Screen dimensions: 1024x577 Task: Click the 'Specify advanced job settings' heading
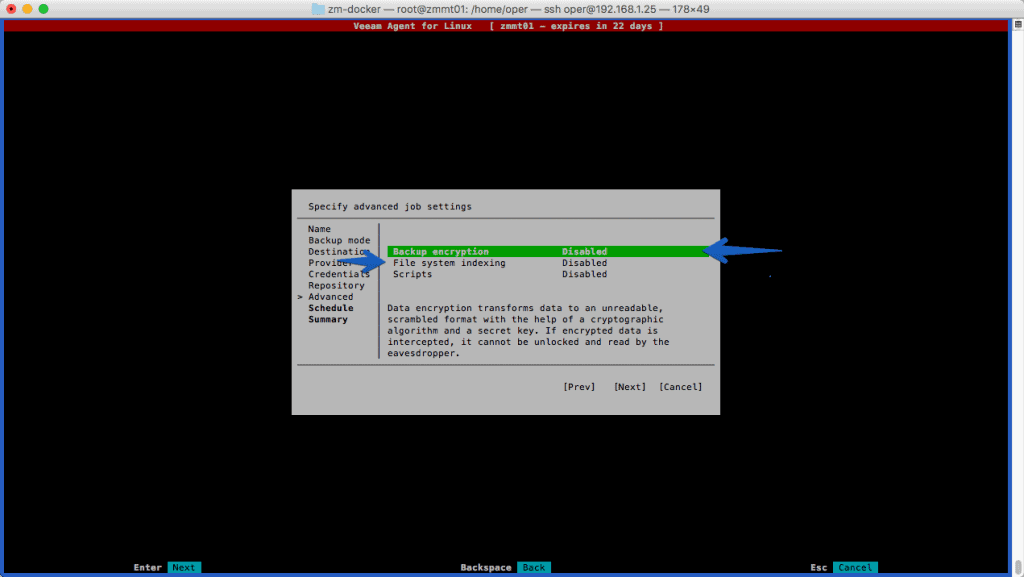[390, 206]
